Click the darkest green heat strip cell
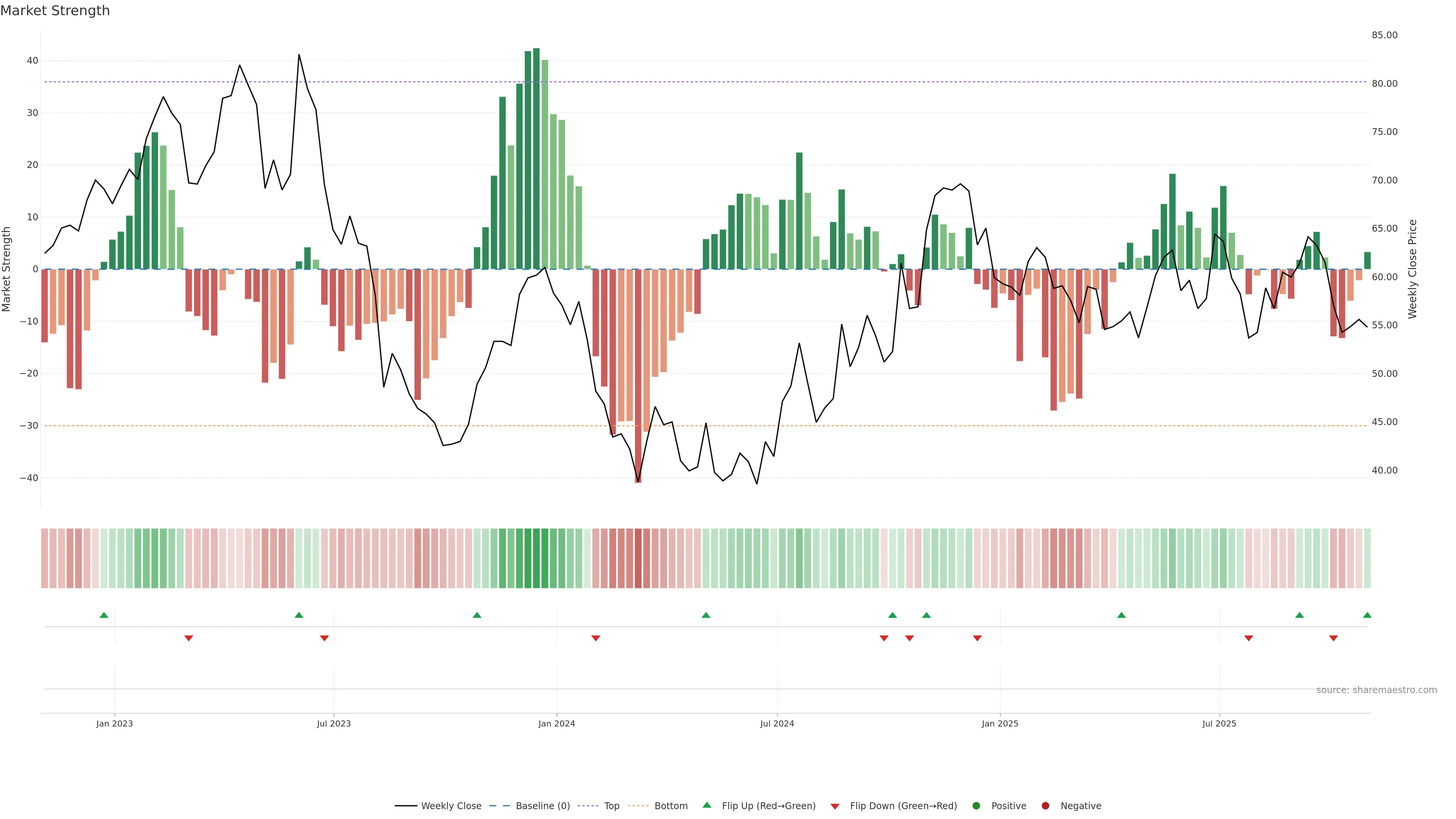The image size is (1456, 819). click(537, 559)
